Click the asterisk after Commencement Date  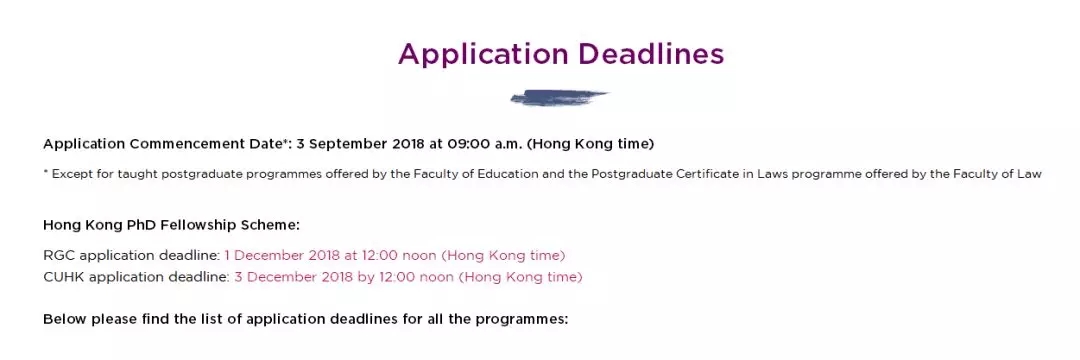click(x=284, y=142)
